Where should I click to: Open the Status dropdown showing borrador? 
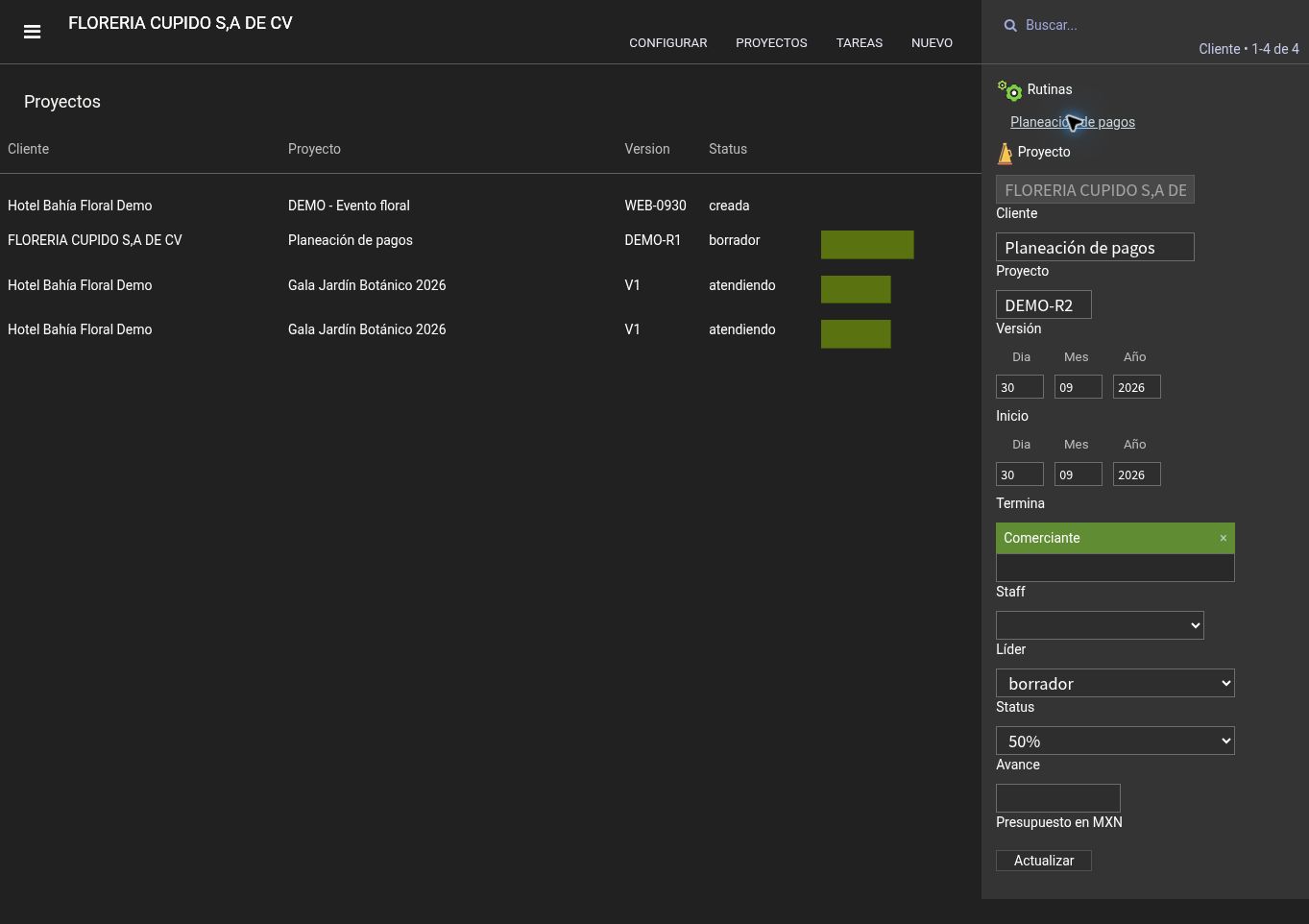[x=1115, y=683]
